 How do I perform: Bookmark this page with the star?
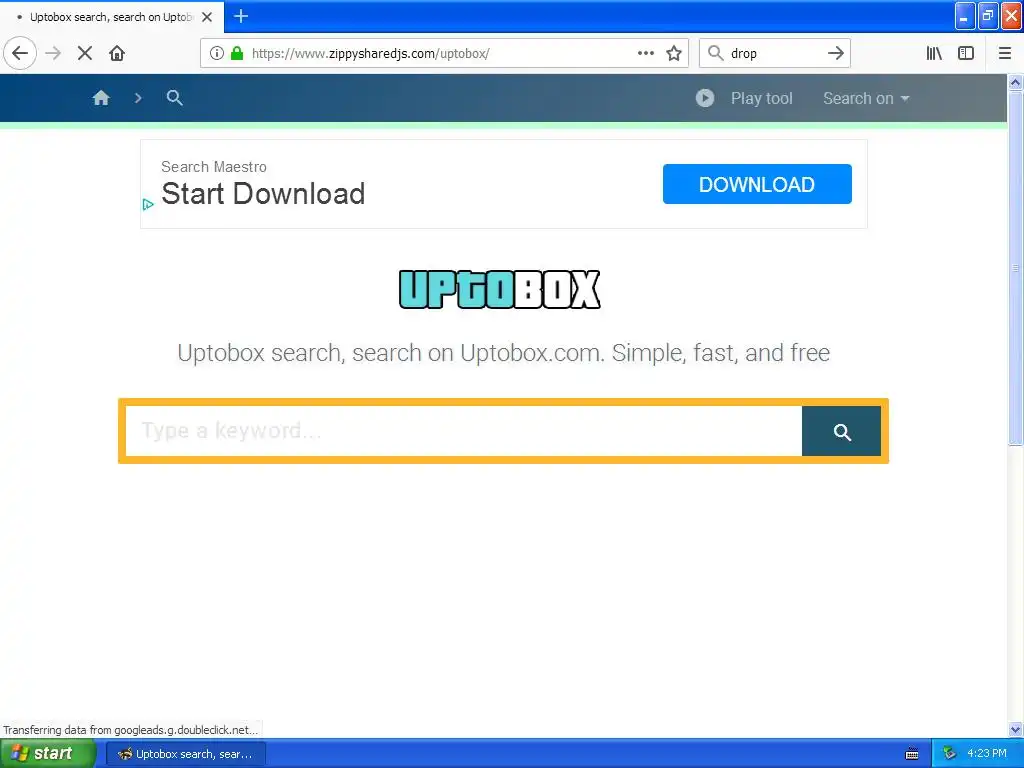[x=674, y=53]
